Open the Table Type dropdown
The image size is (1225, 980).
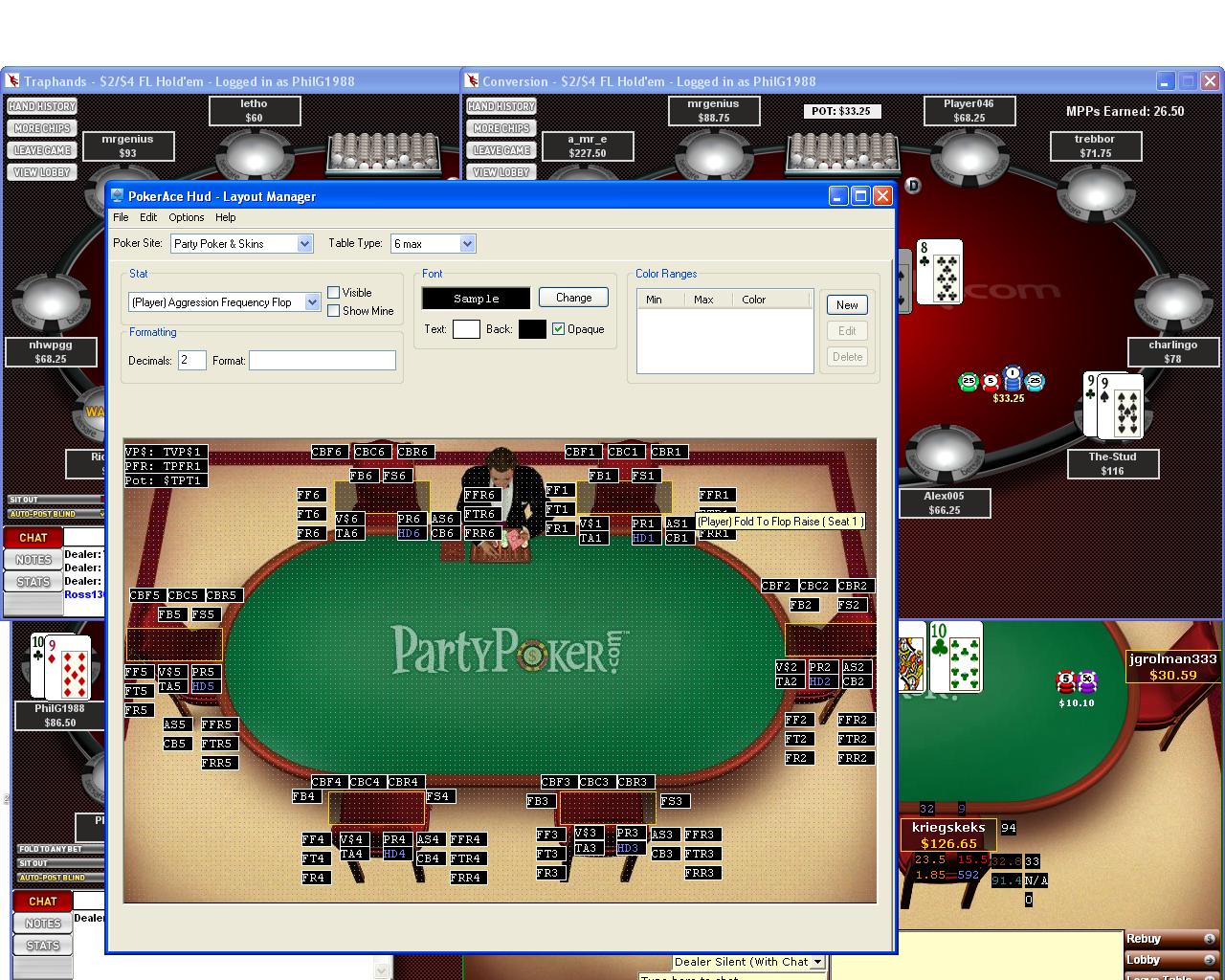[x=467, y=244]
